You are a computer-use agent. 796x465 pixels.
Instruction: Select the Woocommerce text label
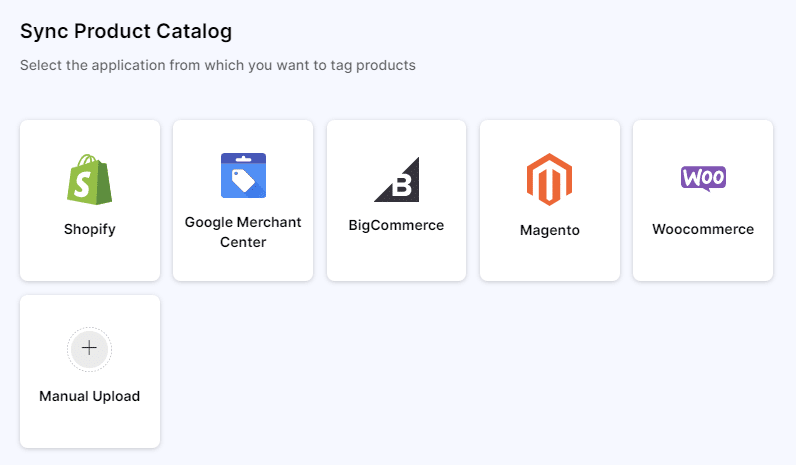pyautogui.click(x=703, y=229)
